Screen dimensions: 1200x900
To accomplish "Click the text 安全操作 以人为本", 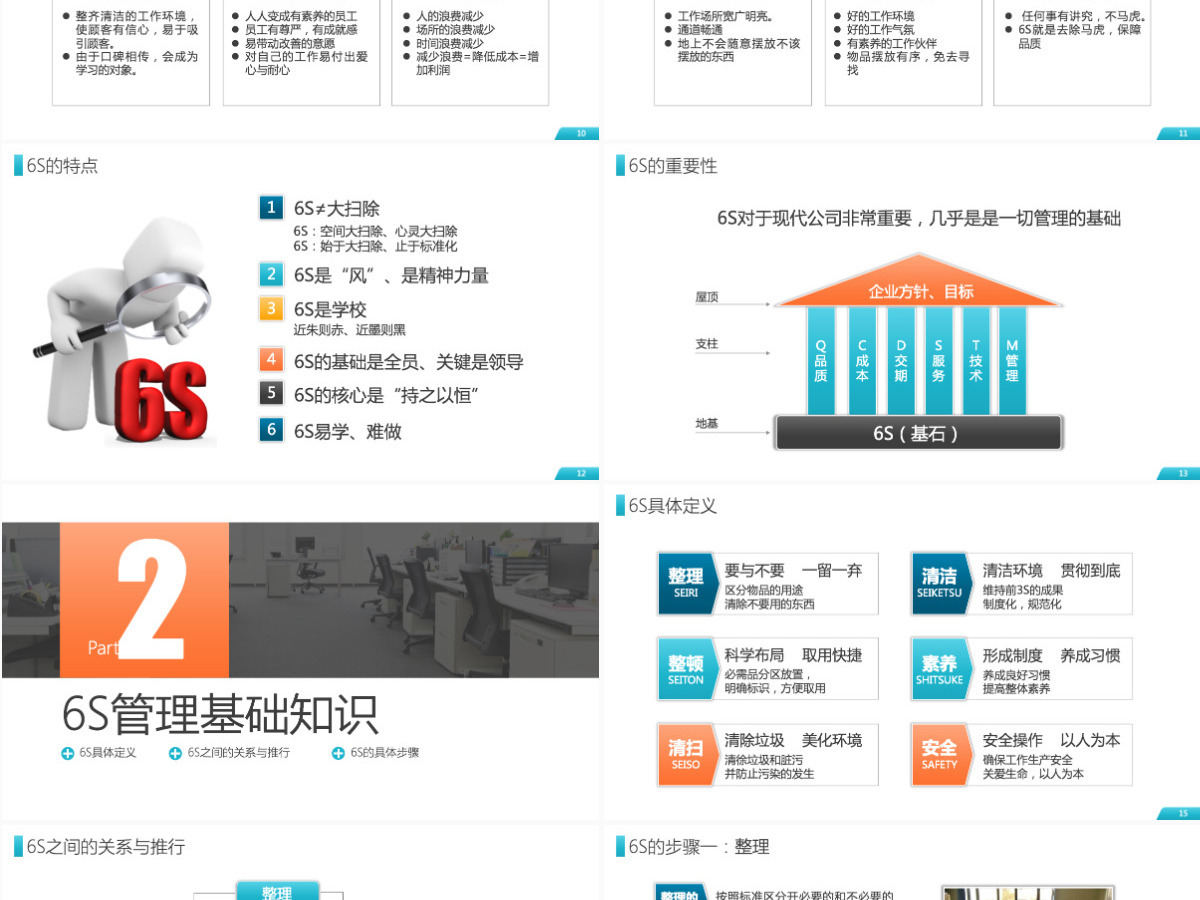I will pos(1051,741).
